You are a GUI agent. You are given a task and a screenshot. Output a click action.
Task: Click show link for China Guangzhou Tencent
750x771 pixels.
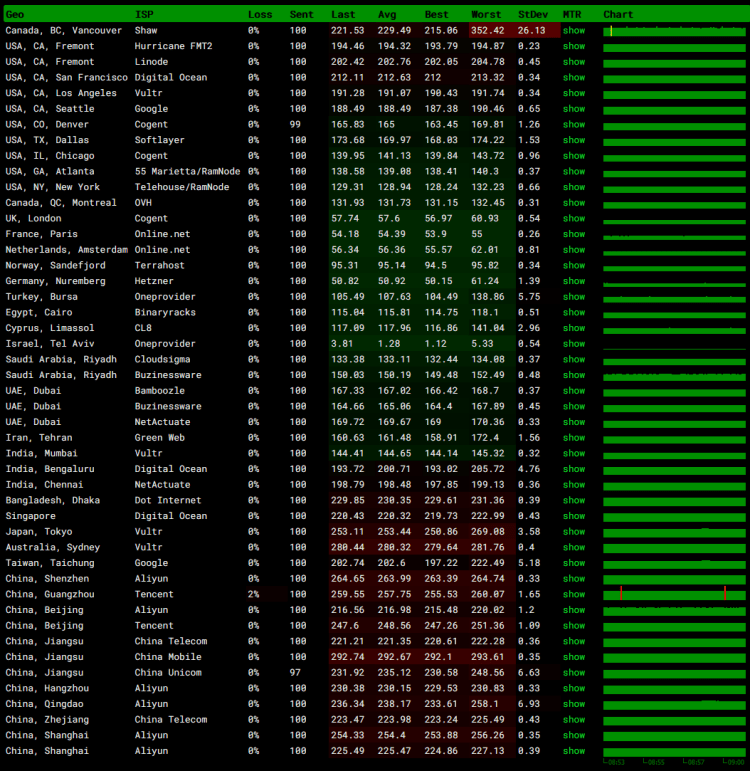click(x=574, y=595)
